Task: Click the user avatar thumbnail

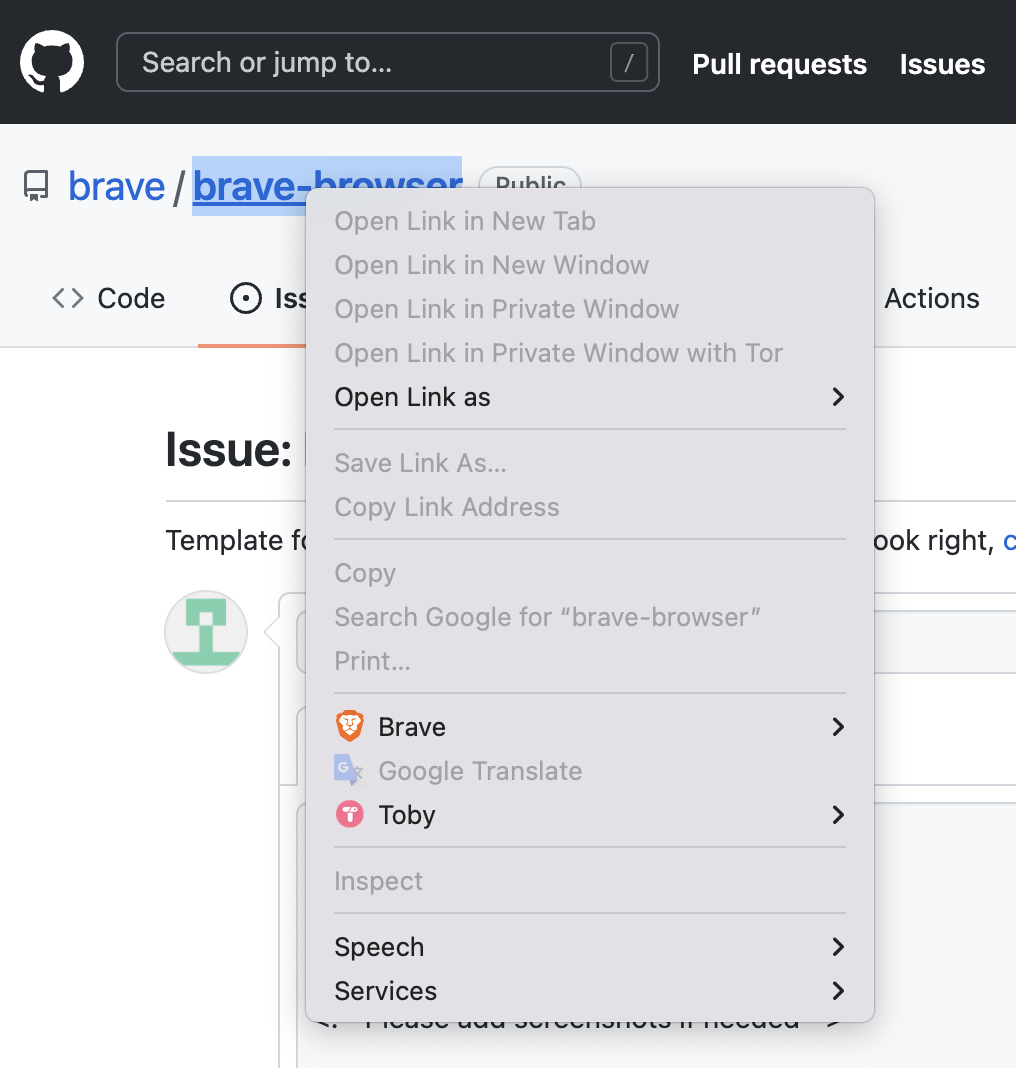Action: 205,631
